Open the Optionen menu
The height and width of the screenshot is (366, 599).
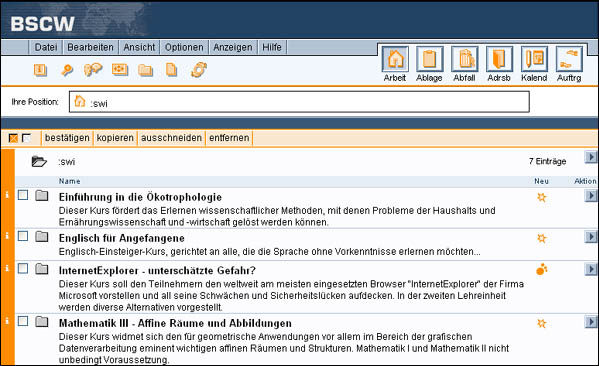click(184, 47)
